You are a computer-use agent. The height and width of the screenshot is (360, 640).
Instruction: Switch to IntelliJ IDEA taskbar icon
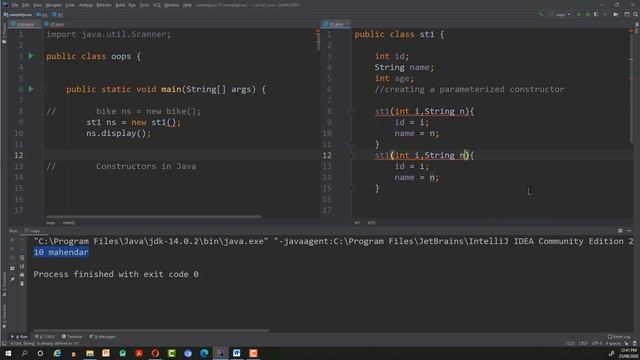[x=220, y=353]
